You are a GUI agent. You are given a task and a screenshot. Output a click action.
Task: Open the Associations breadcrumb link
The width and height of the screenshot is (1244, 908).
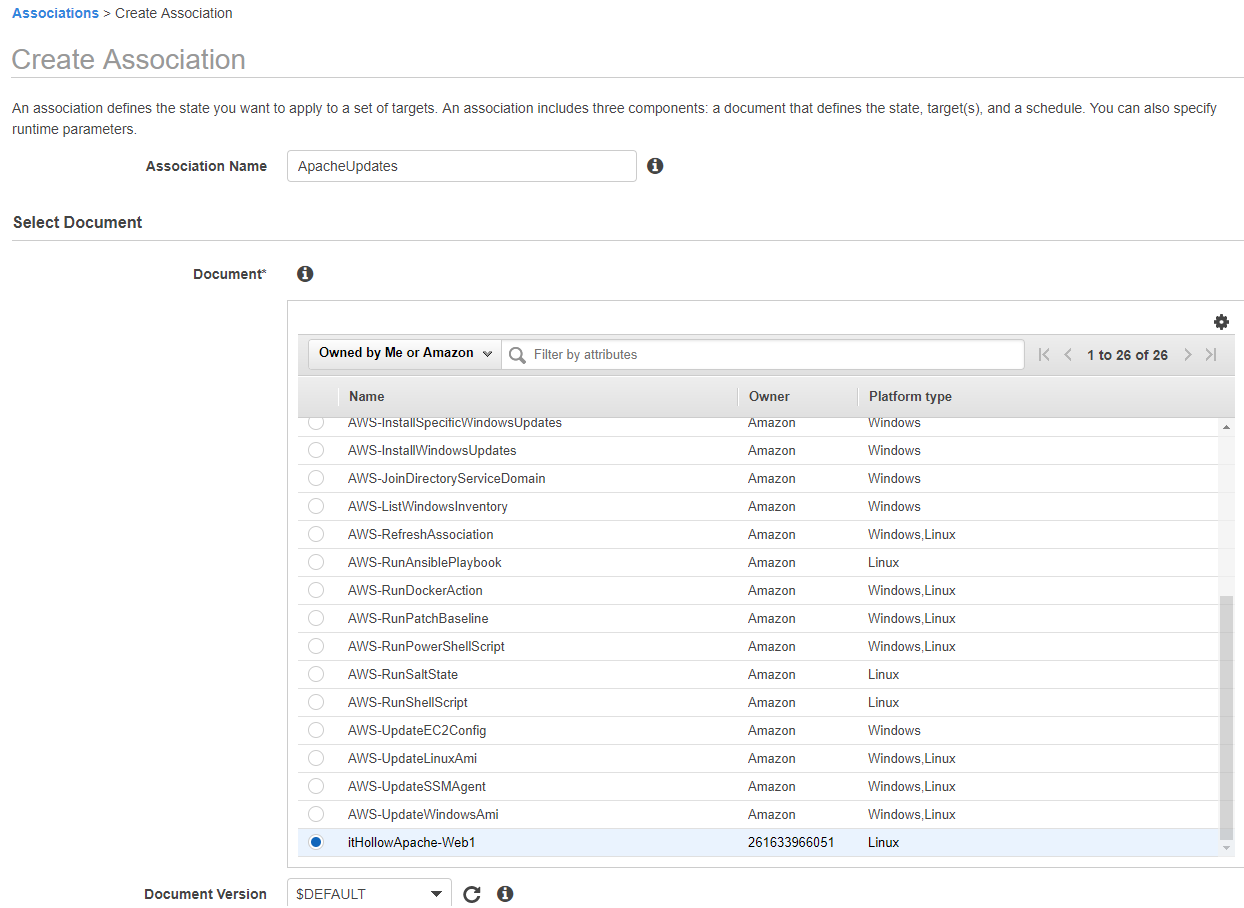click(x=55, y=13)
